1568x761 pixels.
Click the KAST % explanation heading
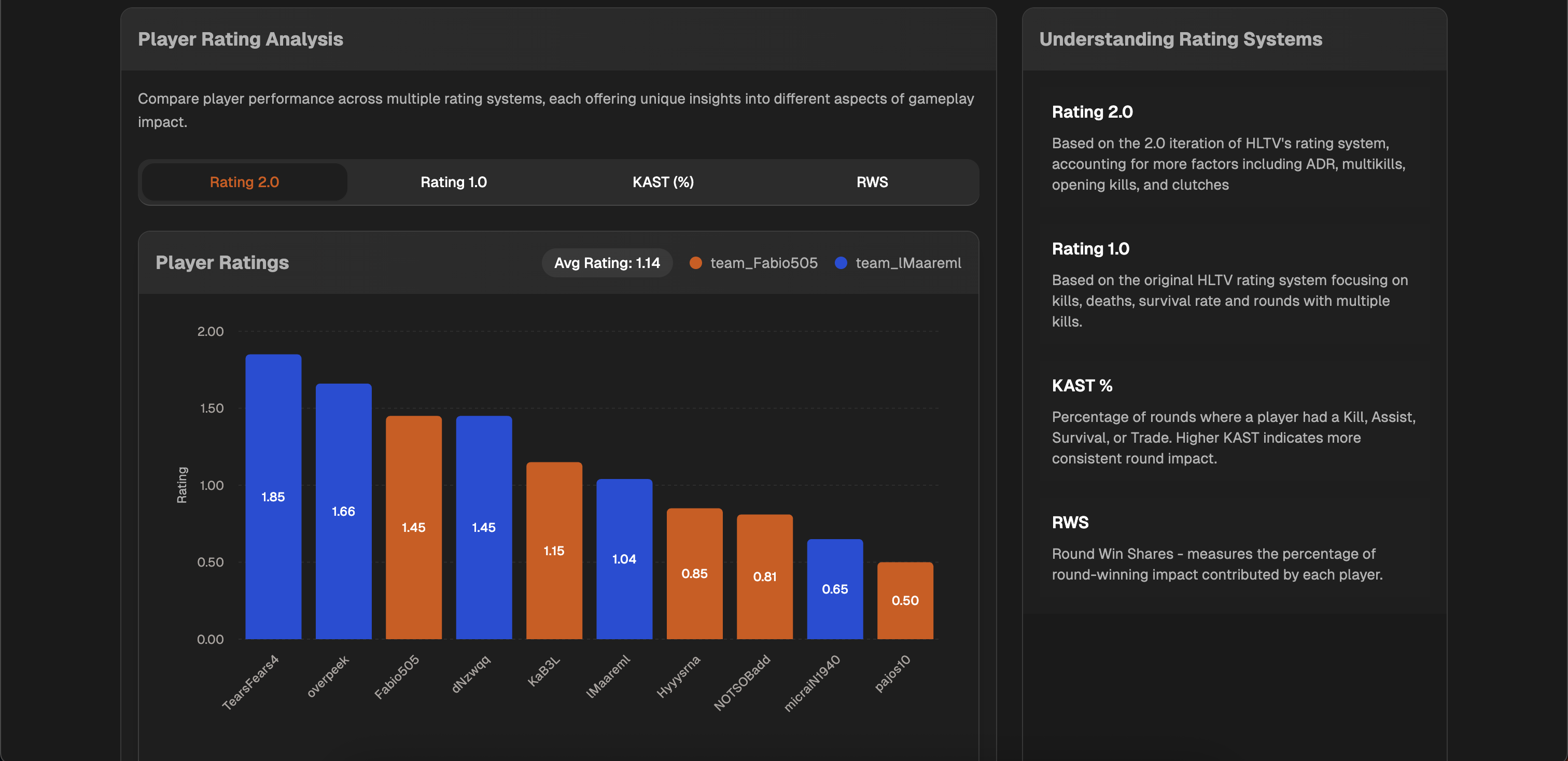point(1082,386)
